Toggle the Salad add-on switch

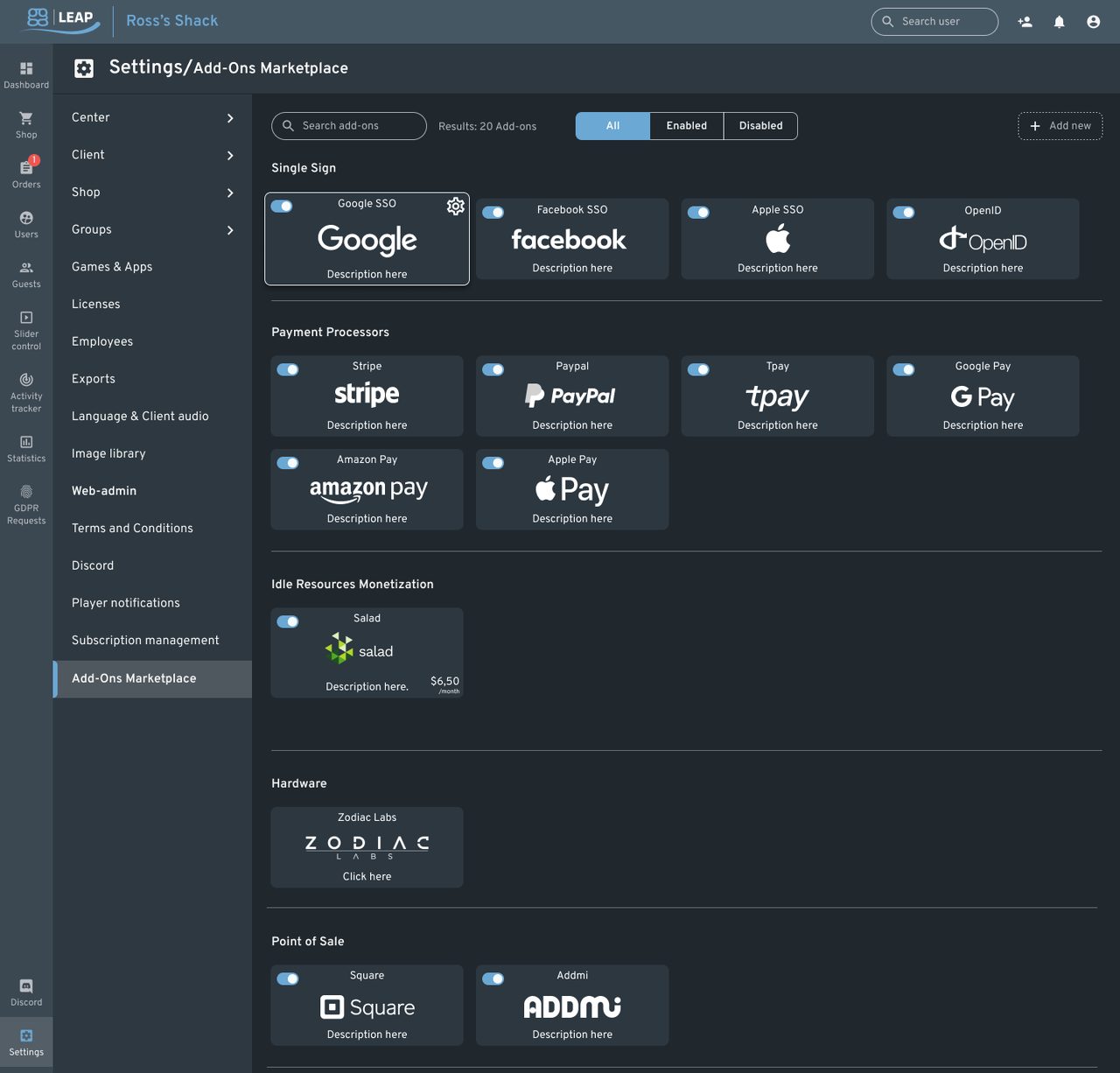pyautogui.click(x=288, y=621)
